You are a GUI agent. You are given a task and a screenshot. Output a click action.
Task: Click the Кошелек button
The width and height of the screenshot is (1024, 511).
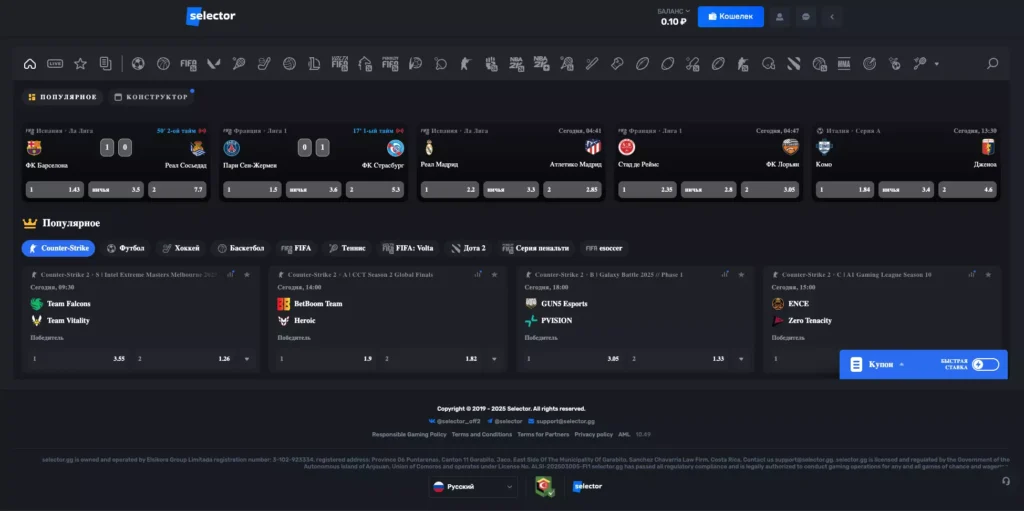click(730, 17)
